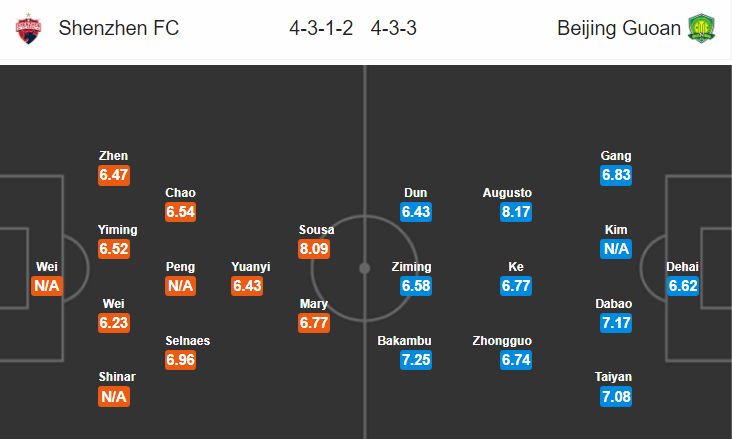732x439 pixels.
Task: Click Selnaes's 6.96 rating badge
Action: pos(180,360)
